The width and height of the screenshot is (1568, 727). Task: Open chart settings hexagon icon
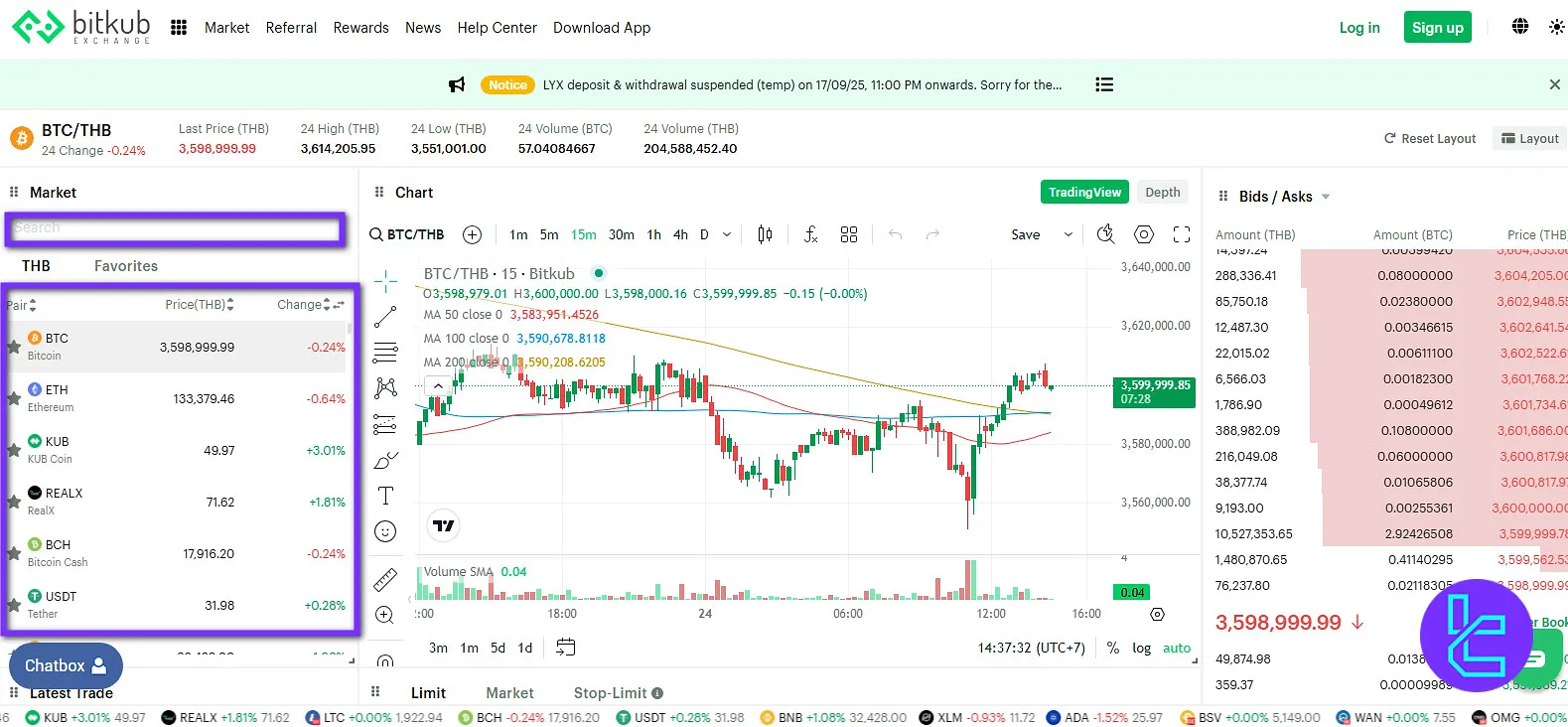(1144, 234)
